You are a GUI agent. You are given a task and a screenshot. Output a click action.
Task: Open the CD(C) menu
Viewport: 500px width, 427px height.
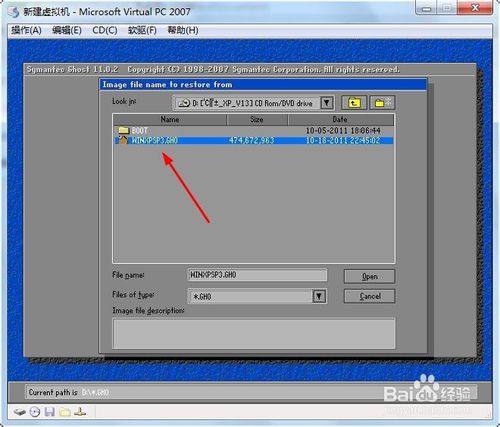pos(105,30)
